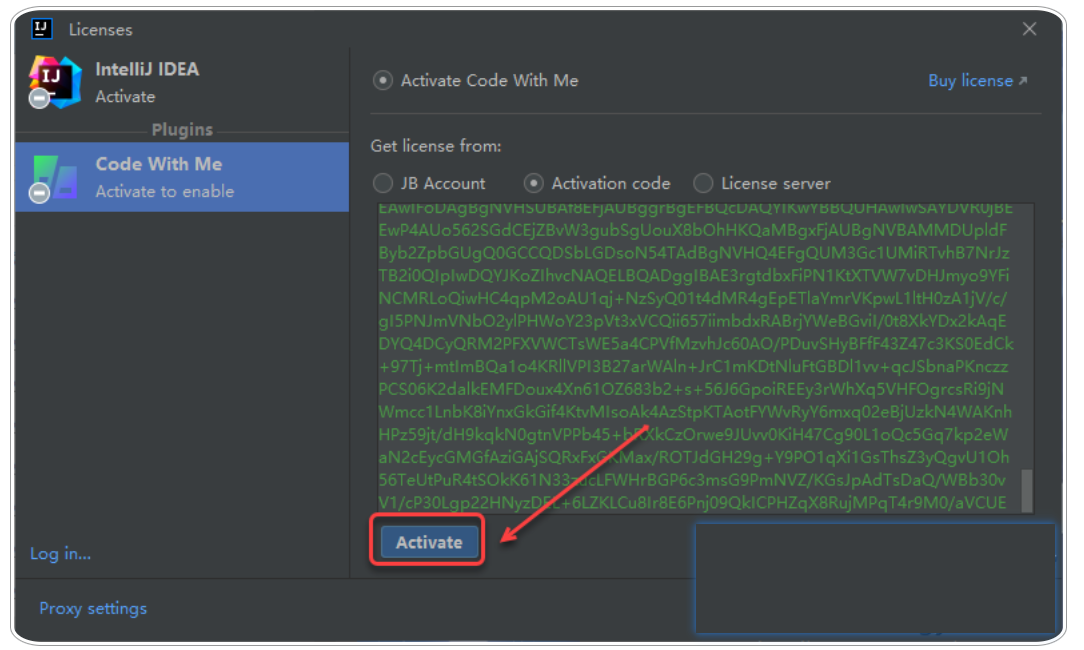Open the Buy license link
Screen dimensions: 1084x650
coord(978,81)
